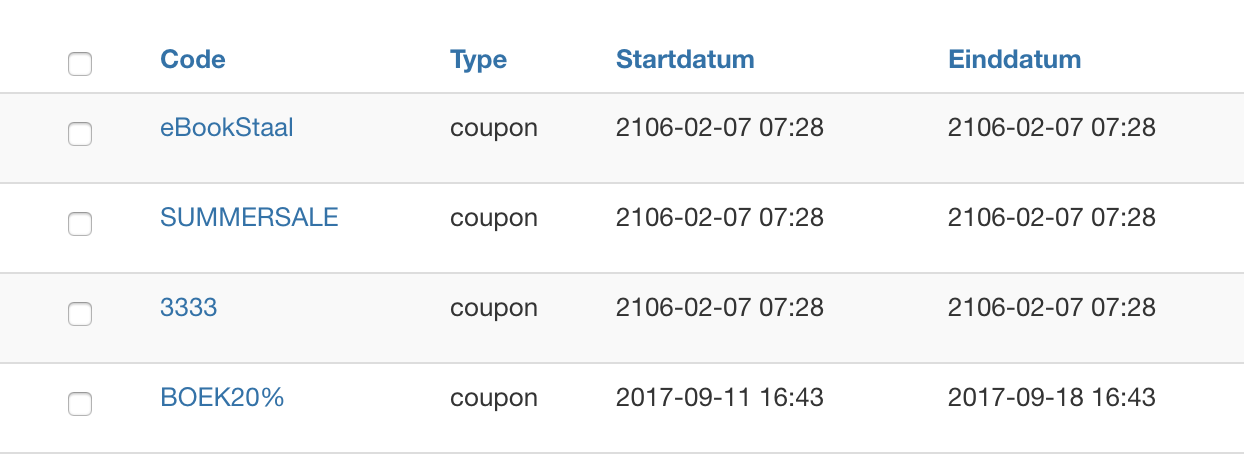Click the Startdatum value in the eBookStaal row

(719, 128)
